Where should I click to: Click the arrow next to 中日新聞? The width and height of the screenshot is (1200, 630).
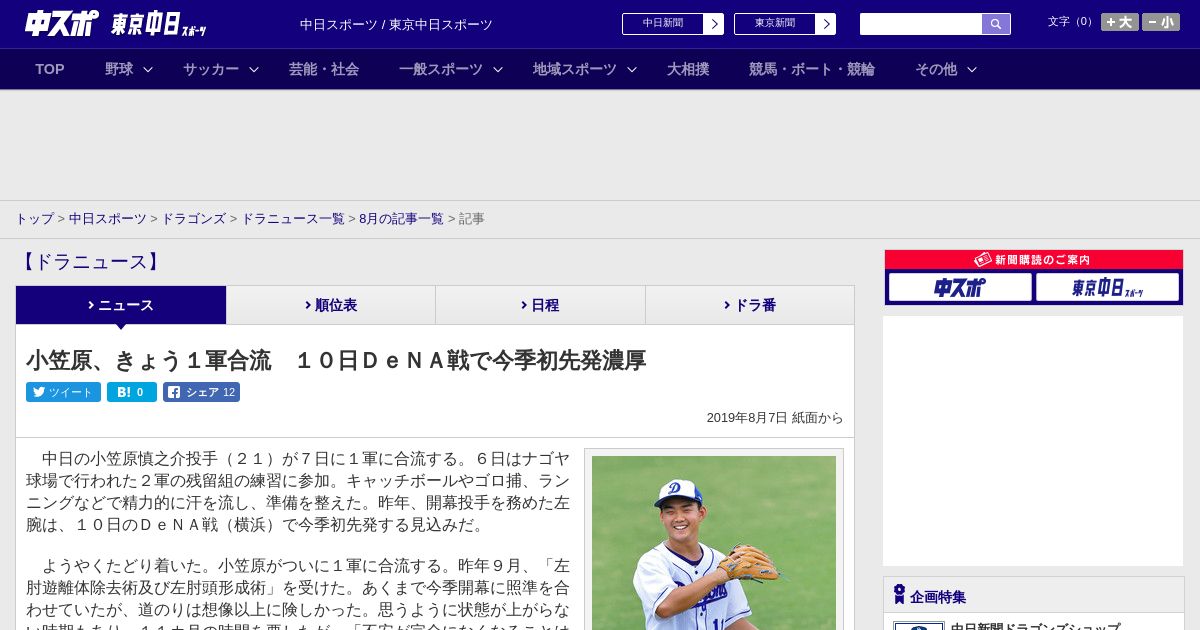point(714,24)
